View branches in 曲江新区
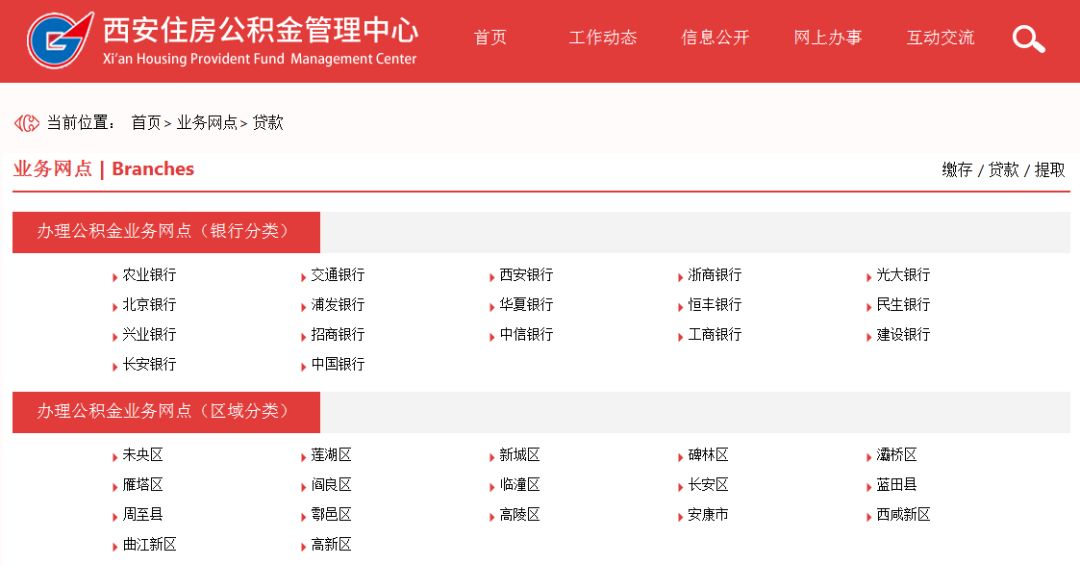This screenshot has width=1080, height=565. pos(149,545)
